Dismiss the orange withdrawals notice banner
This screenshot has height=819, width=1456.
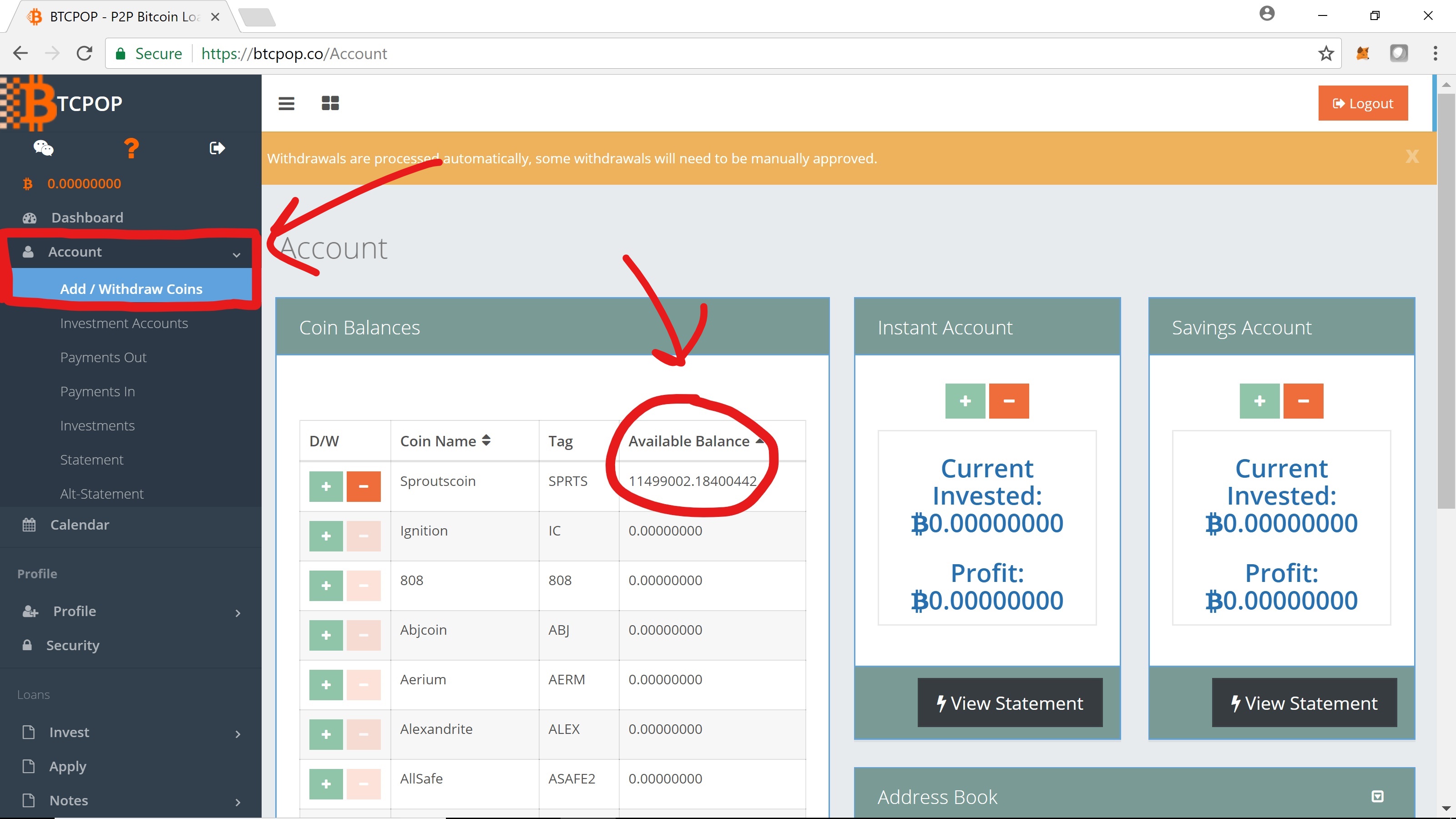pyautogui.click(x=1411, y=157)
